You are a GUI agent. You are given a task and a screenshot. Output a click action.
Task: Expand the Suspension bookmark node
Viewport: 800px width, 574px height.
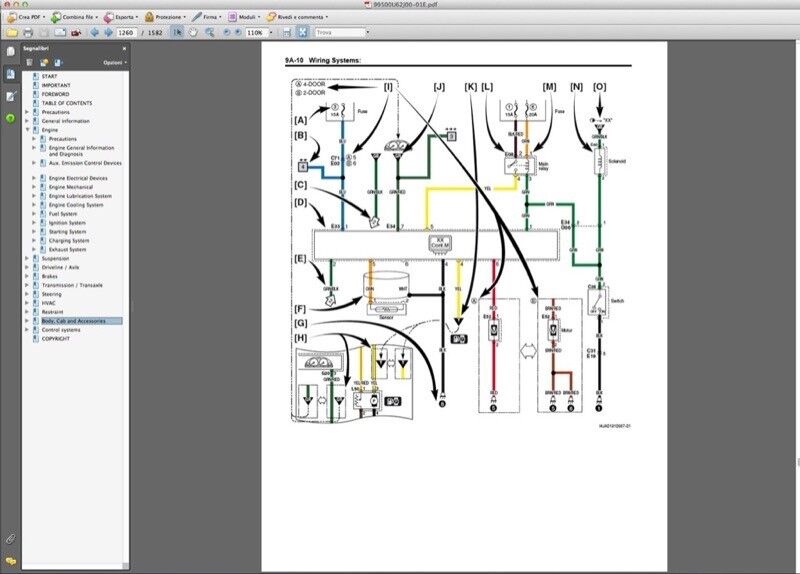(x=27, y=258)
